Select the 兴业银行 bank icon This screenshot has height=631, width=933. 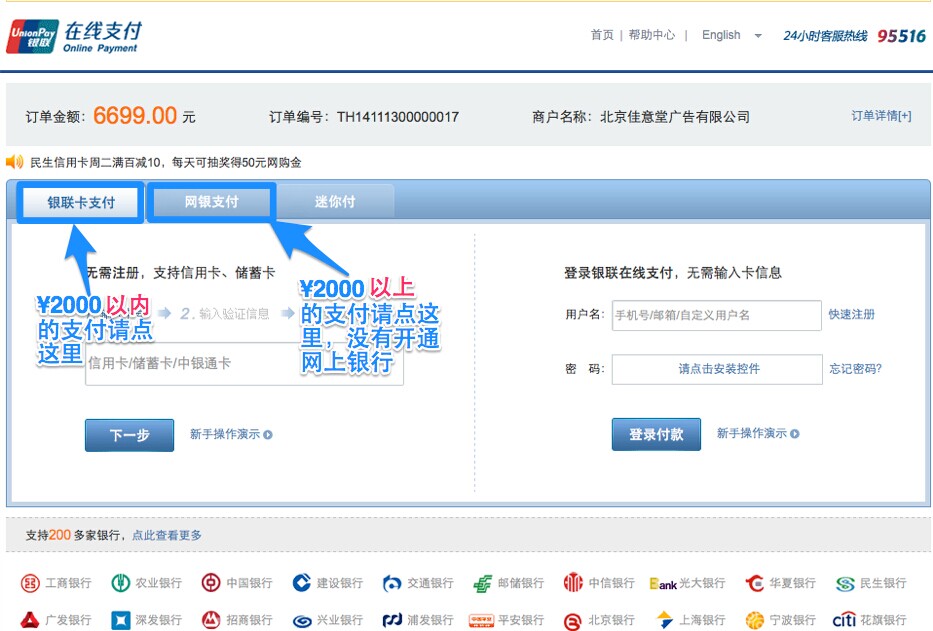click(x=302, y=621)
